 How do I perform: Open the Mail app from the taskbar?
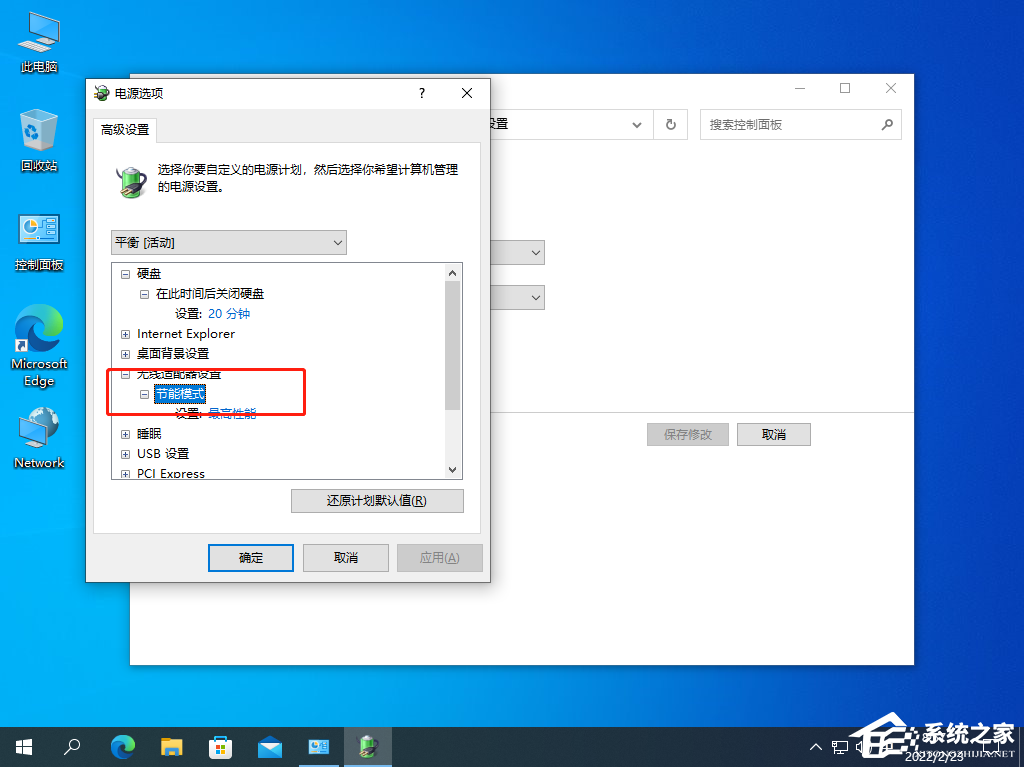tap(269, 746)
